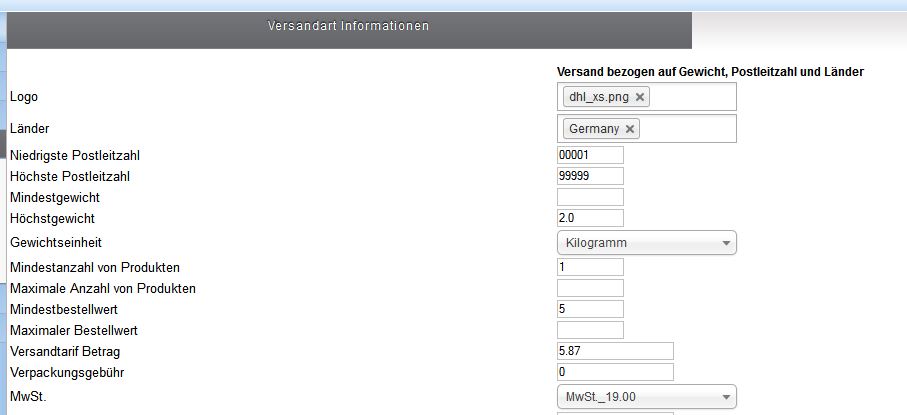Click the Höchstgewicht field showing 2.0

coord(590,218)
